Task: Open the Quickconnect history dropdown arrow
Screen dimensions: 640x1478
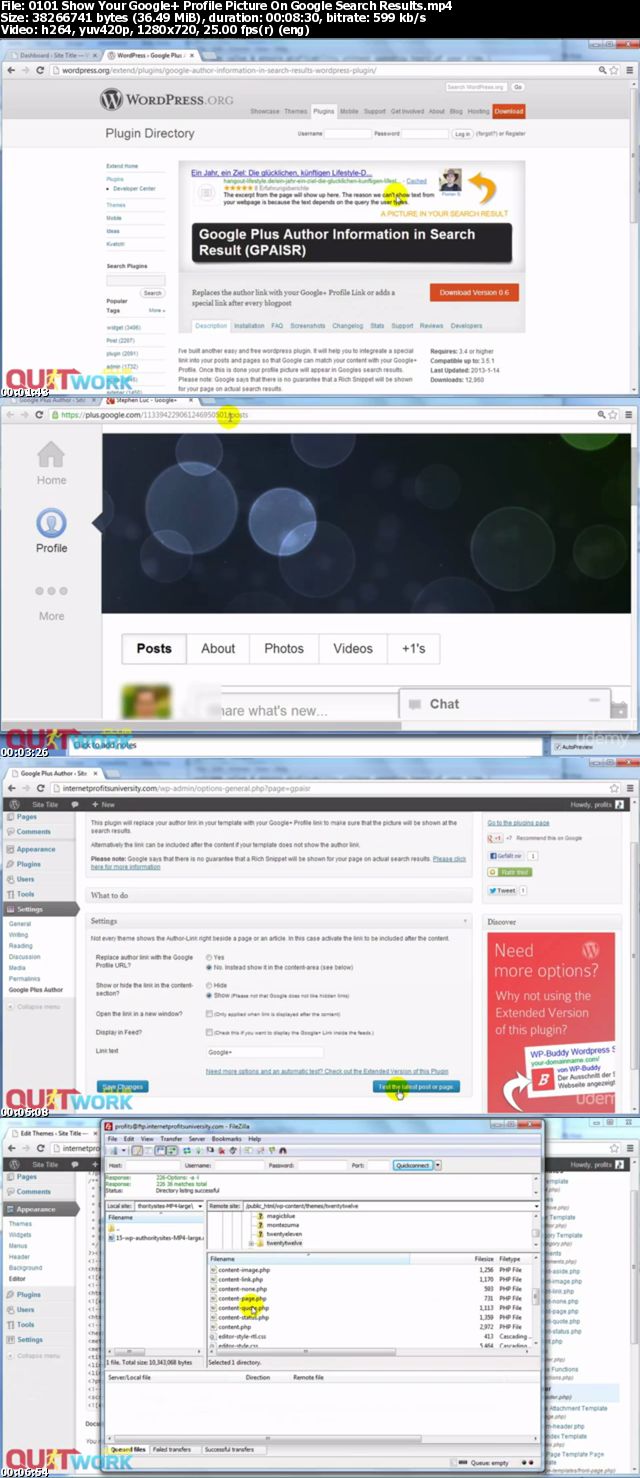Action: [x=437, y=1165]
